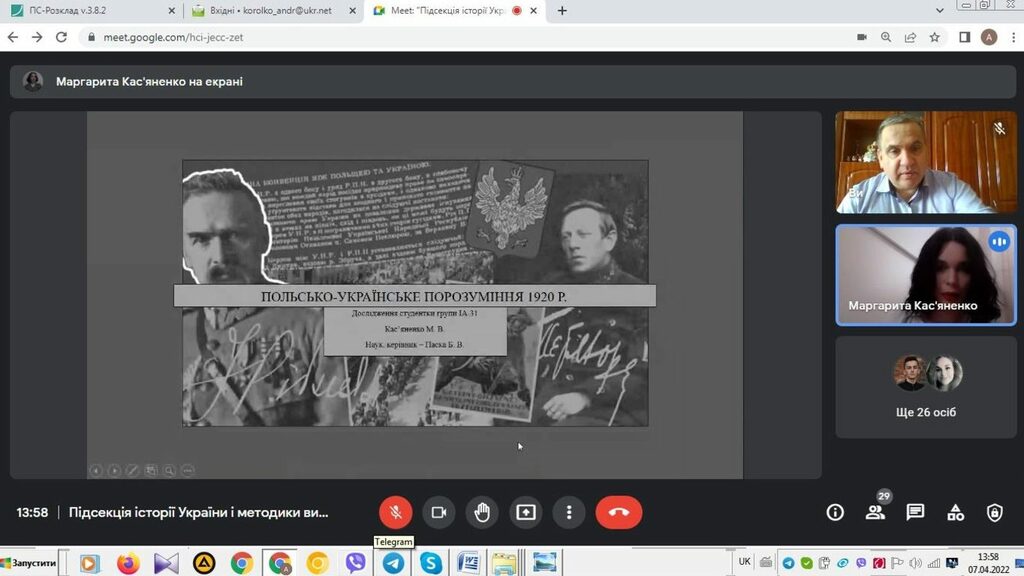Leave the call with red hang-up button

[x=618, y=512]
